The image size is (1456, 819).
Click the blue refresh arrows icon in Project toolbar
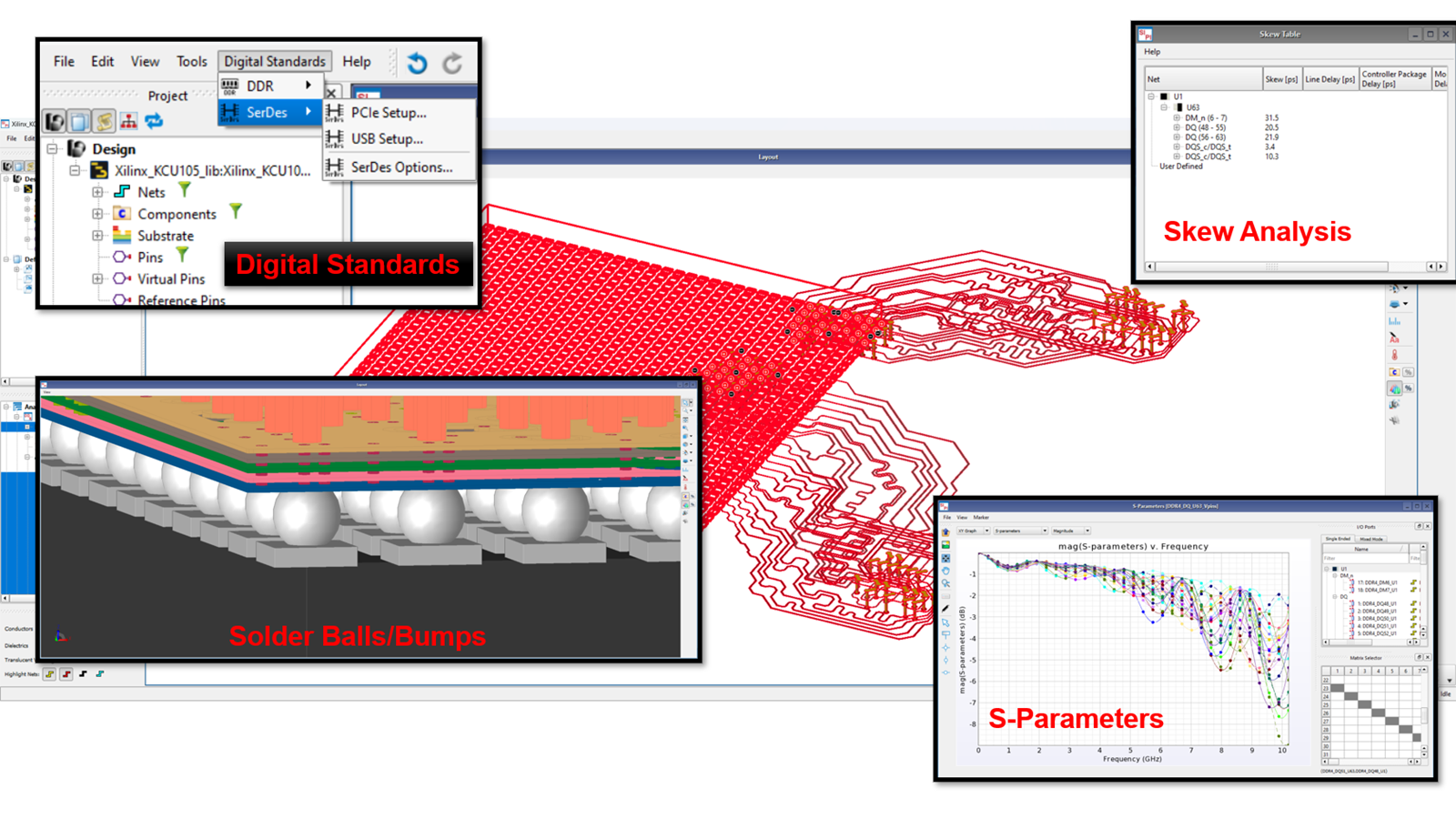tap(154, 121)
